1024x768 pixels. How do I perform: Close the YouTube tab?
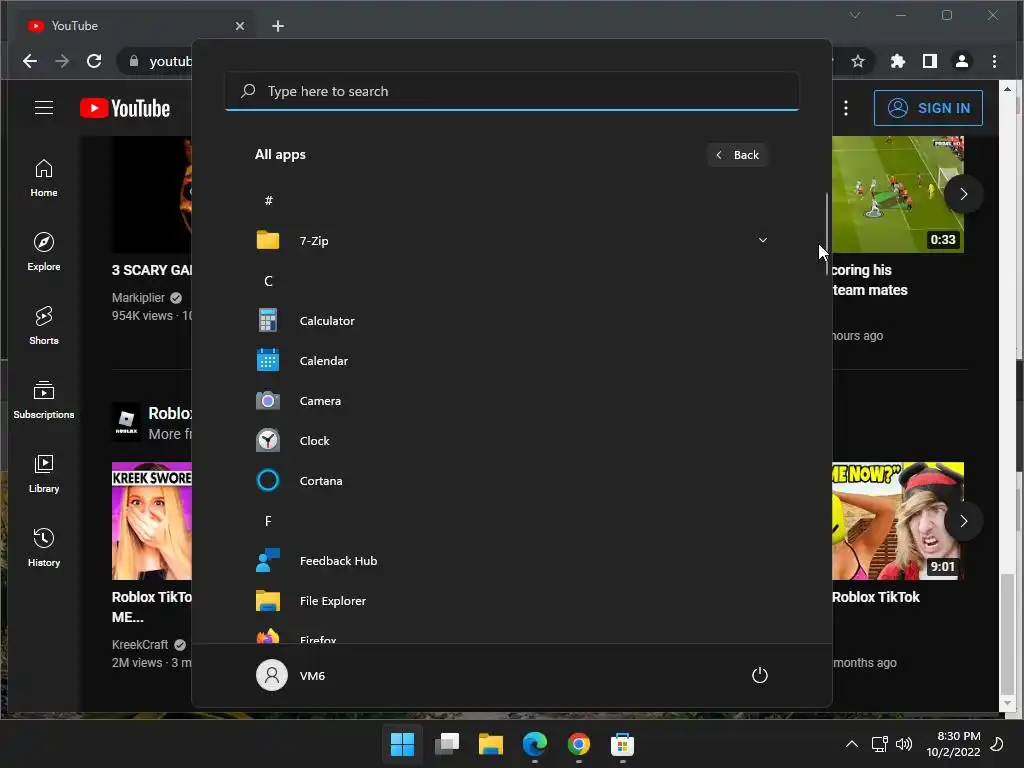(x=240, y=26)
